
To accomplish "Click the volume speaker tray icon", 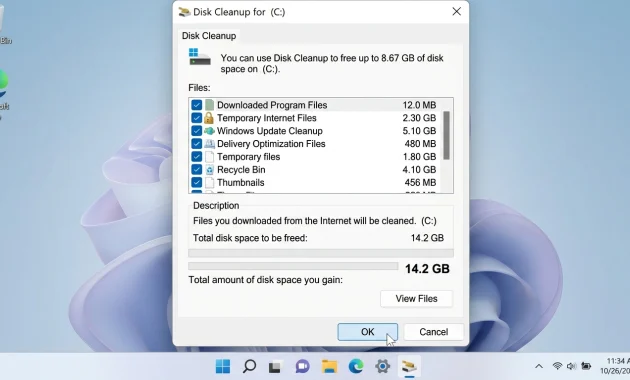I will tap(571, 366).
